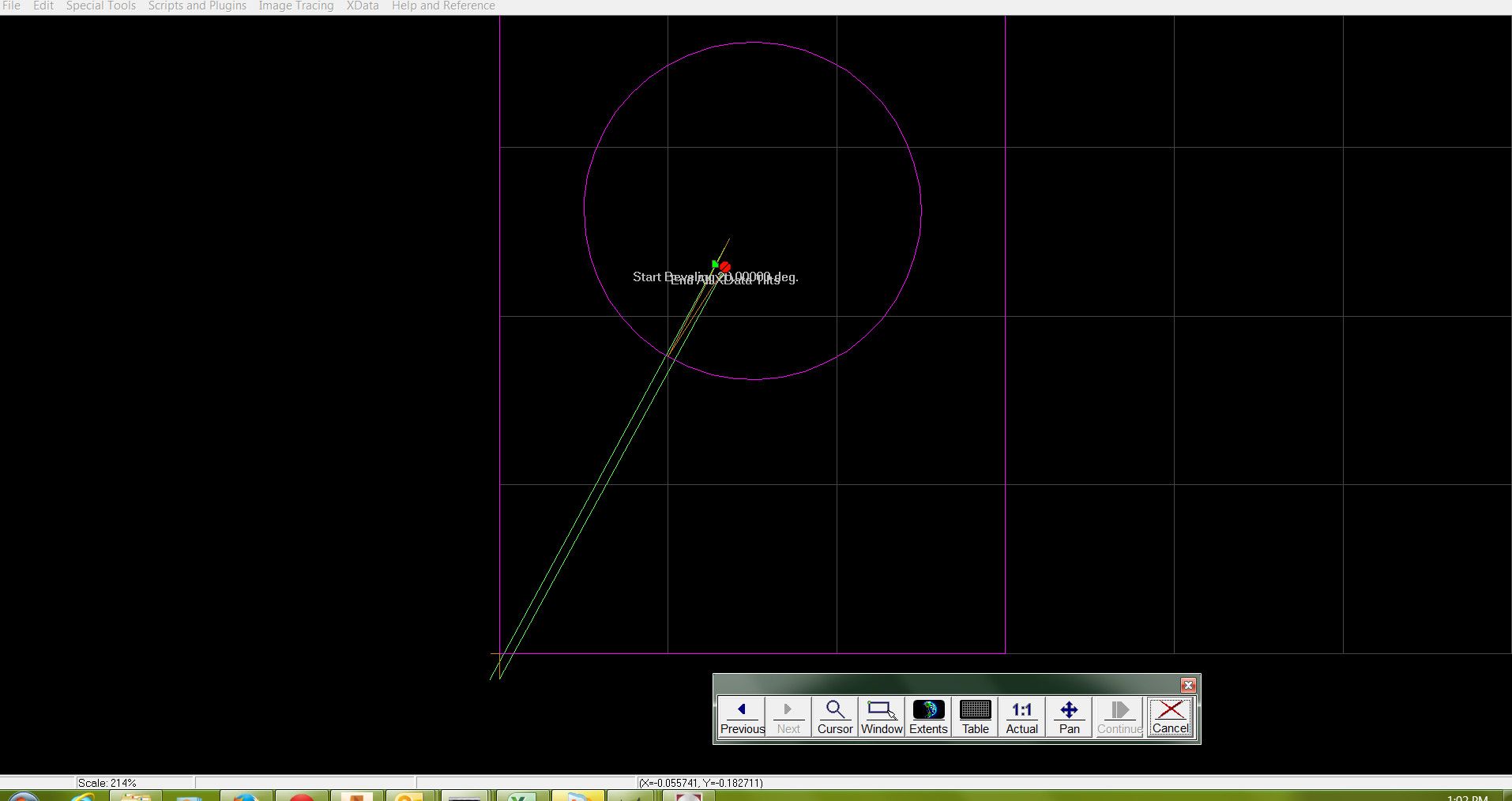Go to the Previous view

point(740,716)
